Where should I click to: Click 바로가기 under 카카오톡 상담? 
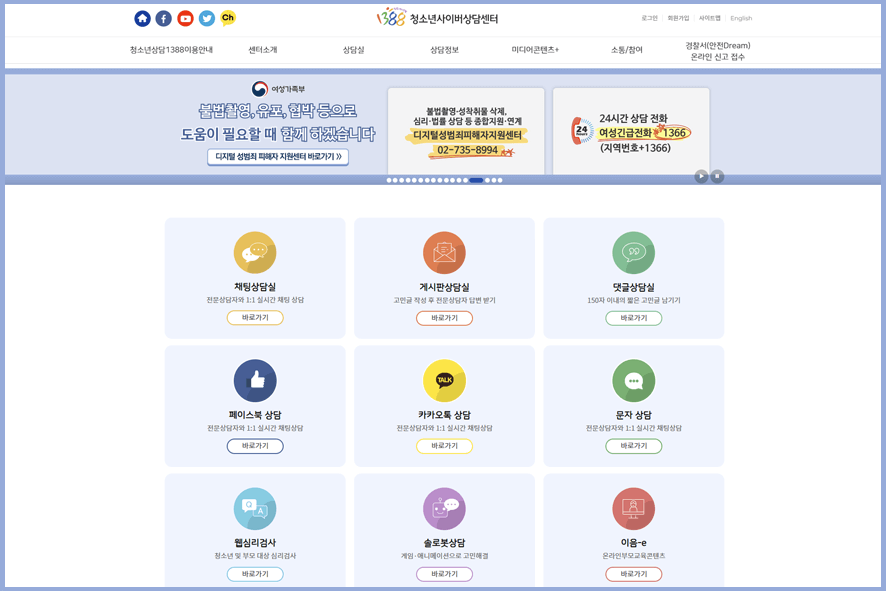[x=444, y=446]
